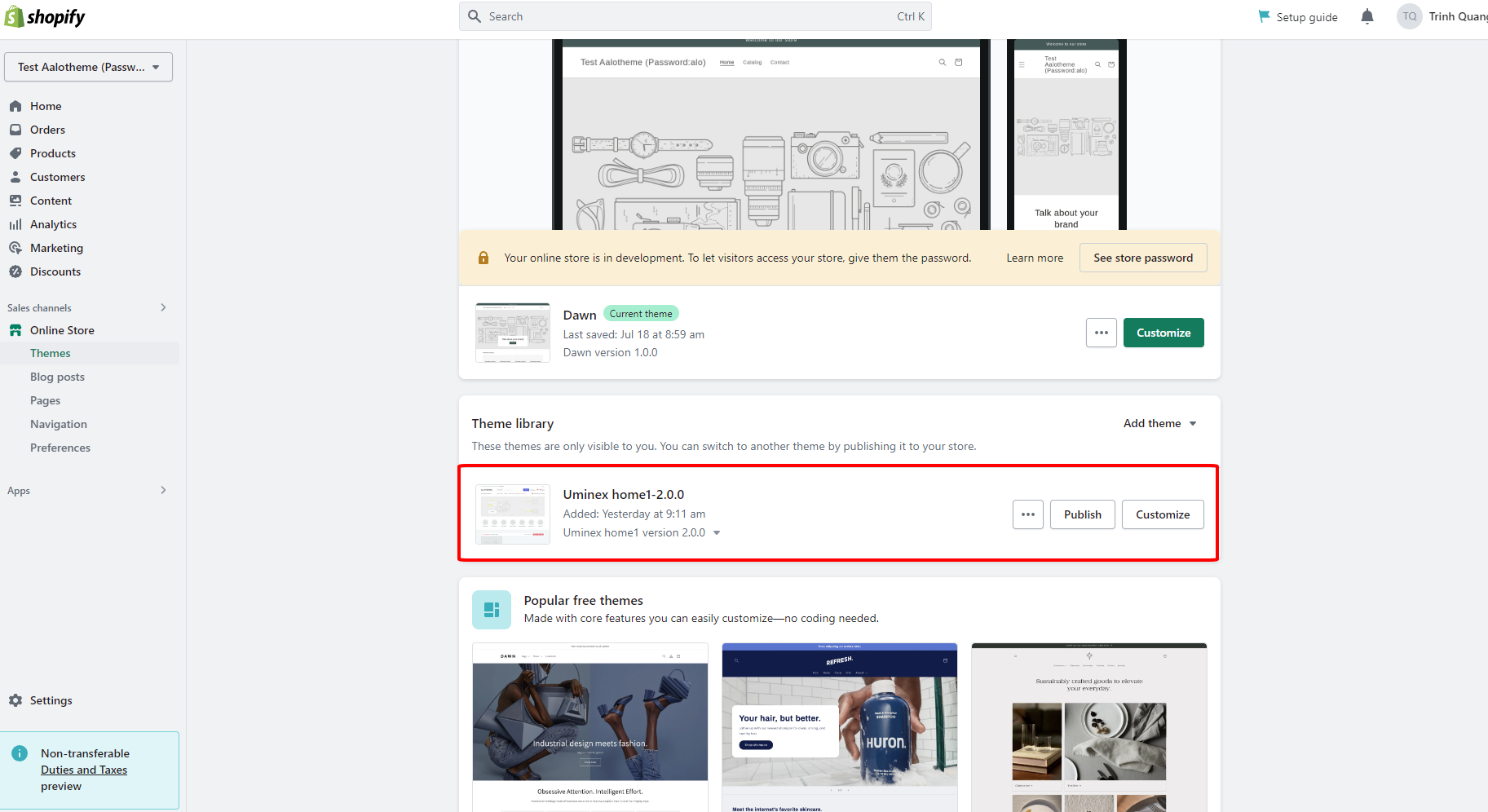The width and height of the screenshot is (1488, 812).
Task: Click the Uminex home1-2.0.0 thumbnail
Action: click(x=513, y=514)
